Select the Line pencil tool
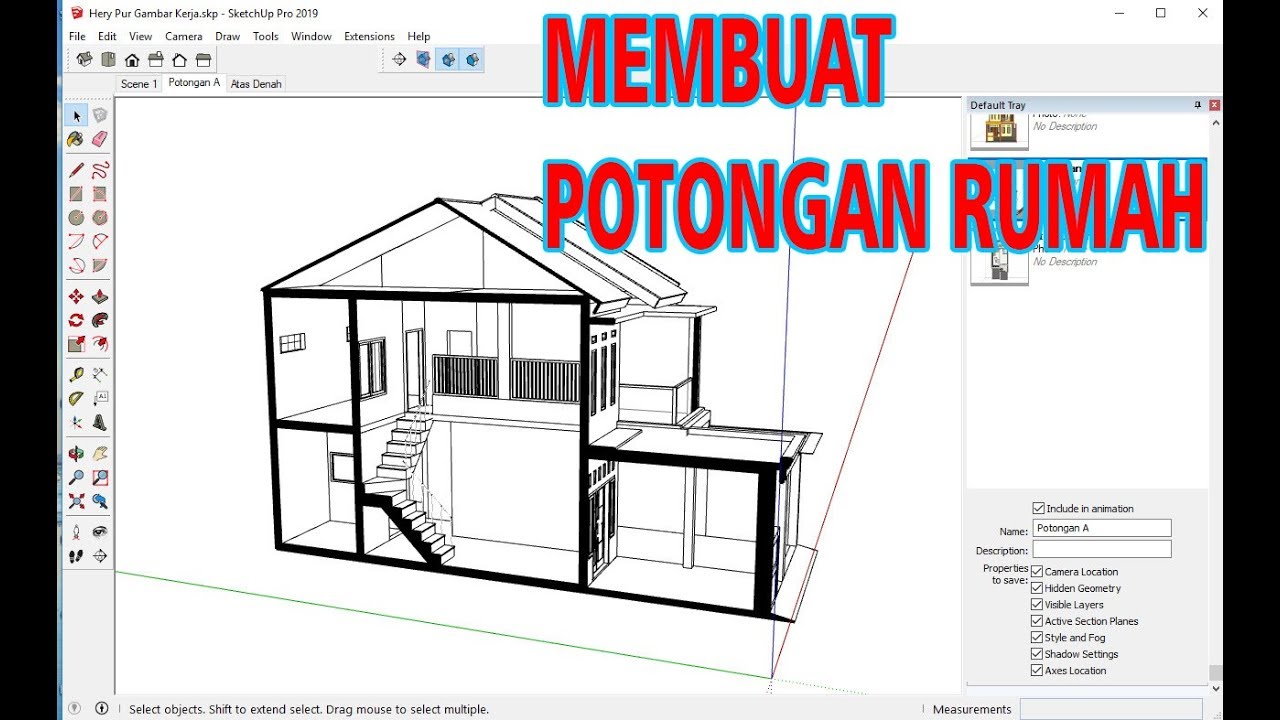1280x720 pixels. [76, 170]
